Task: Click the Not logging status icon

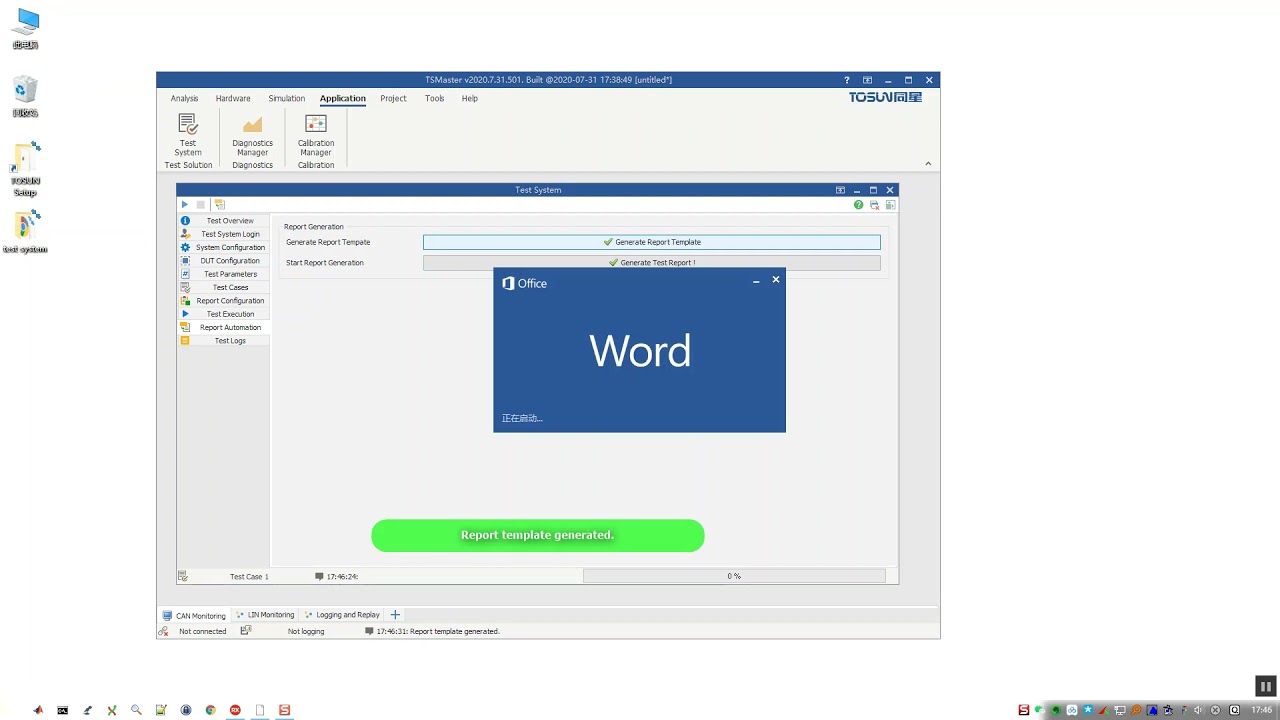Action: 246,631
